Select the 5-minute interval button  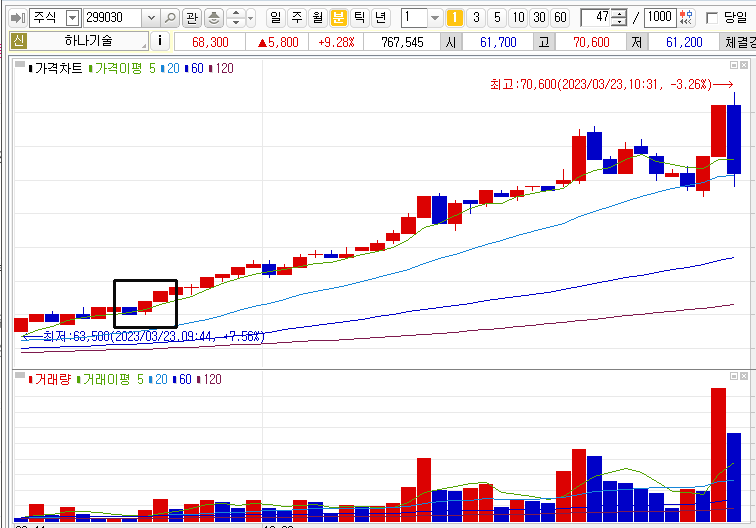[x=497, y=18]
